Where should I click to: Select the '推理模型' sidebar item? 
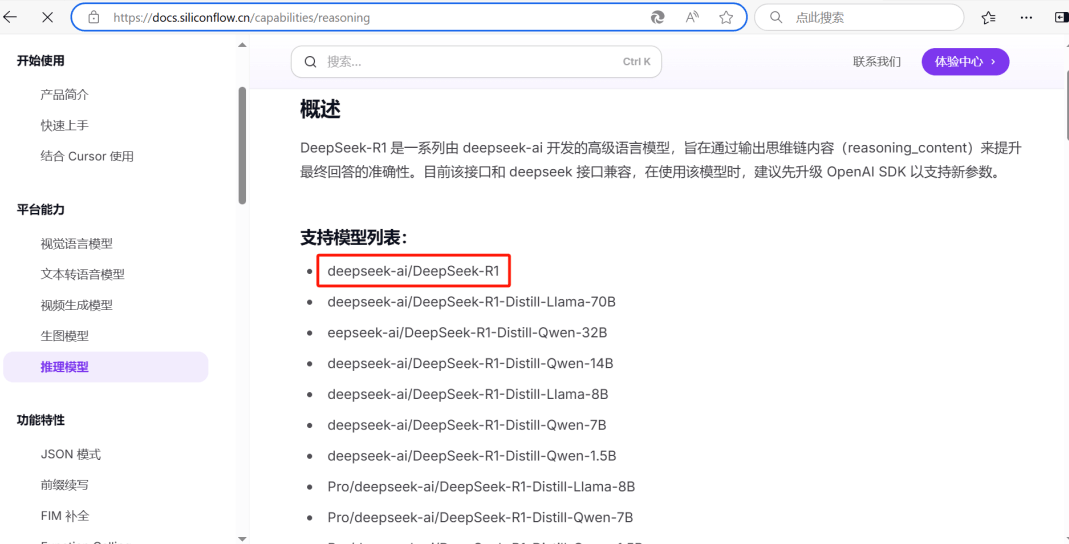pos(106,367)
